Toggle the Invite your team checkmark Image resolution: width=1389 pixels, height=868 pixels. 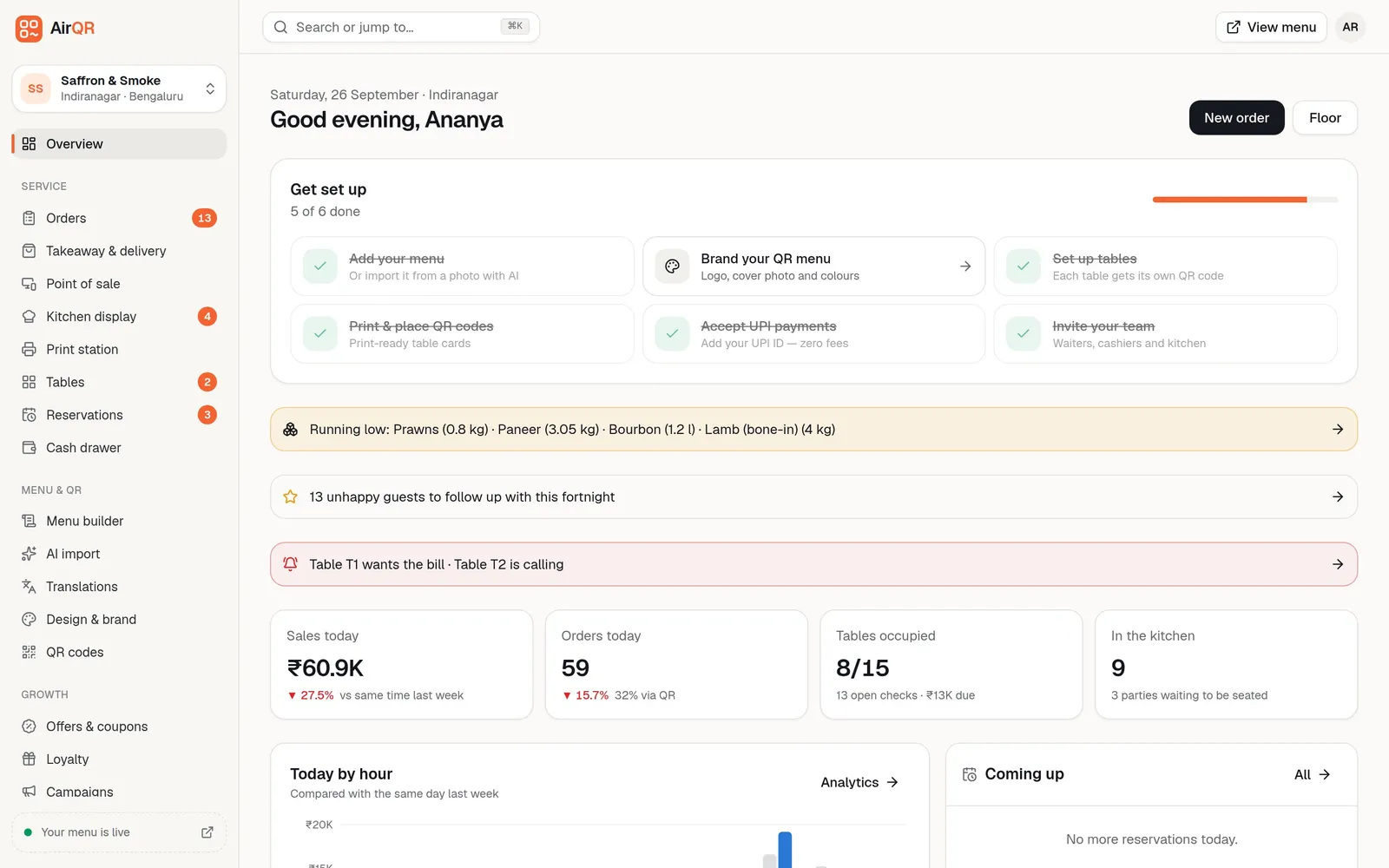1024,333
